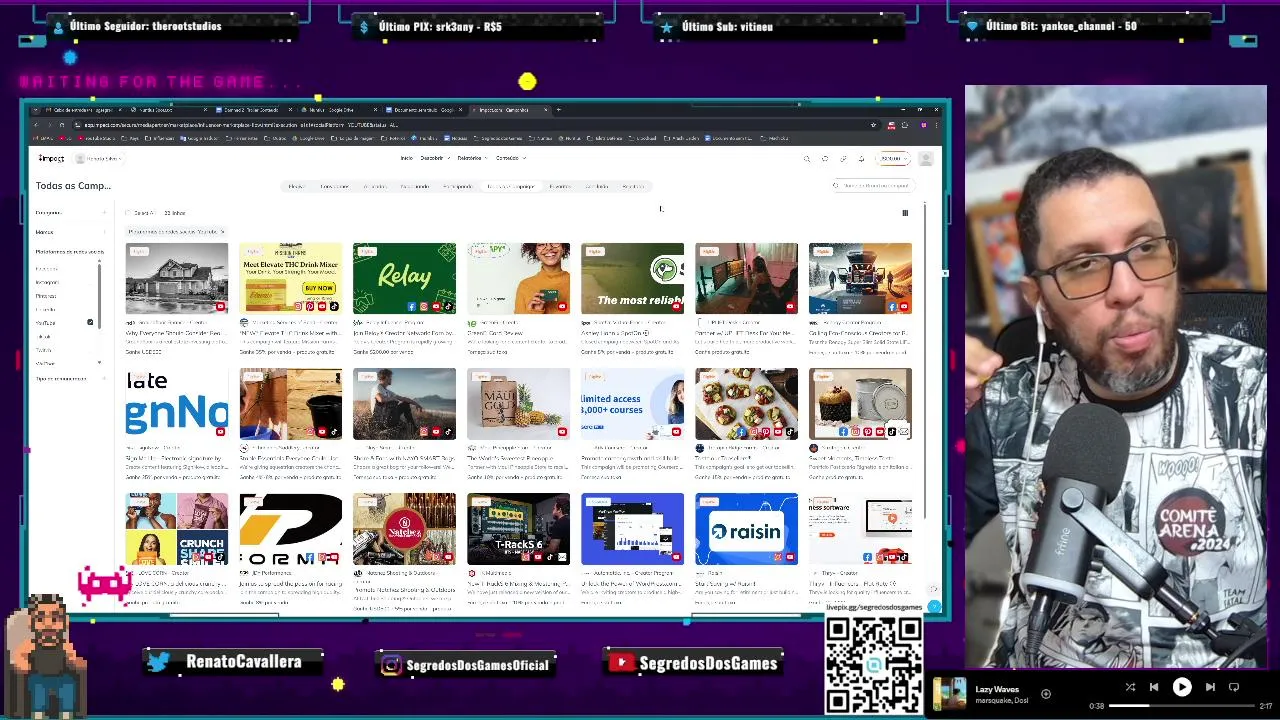The height and width of the screenshot is (720, 1280).
Task: Toggle repeat in the music player
Action: (x=1234, y=687)
